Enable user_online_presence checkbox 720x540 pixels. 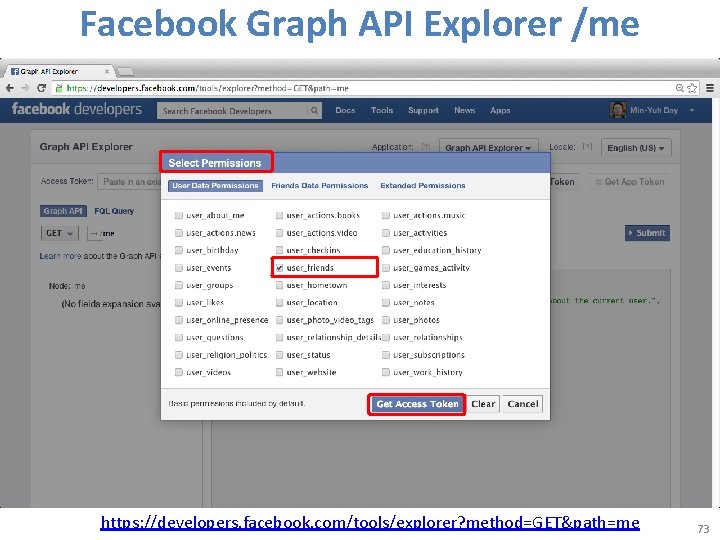pyautogui.click(x=179, y=320)
